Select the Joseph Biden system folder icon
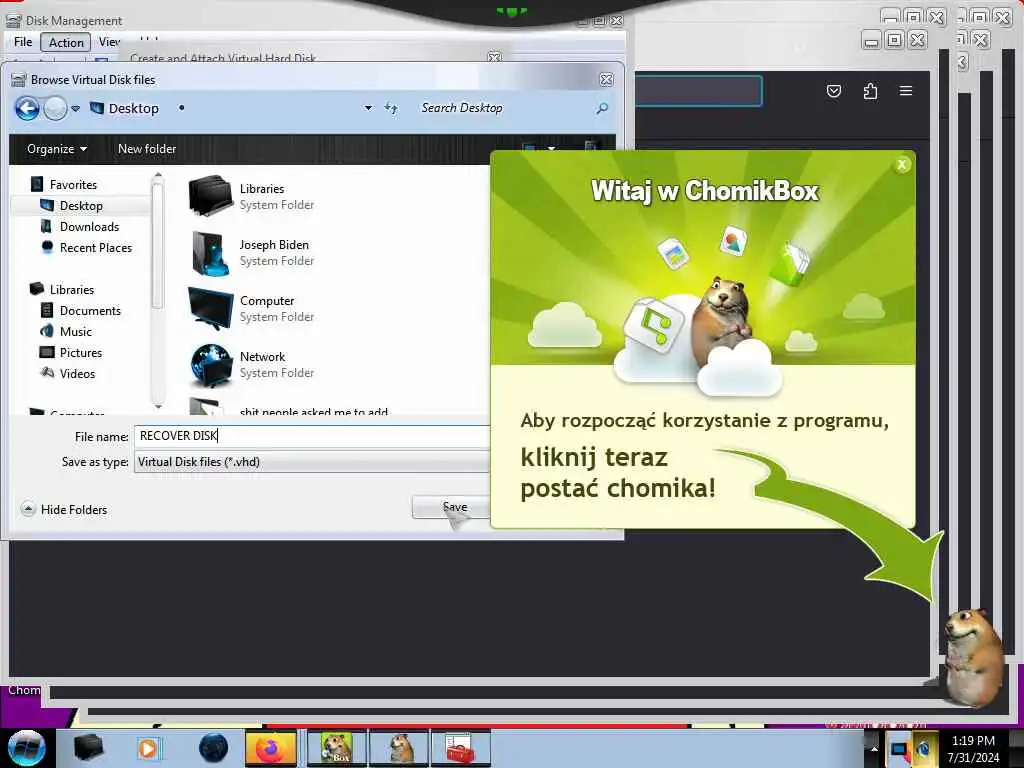Viewport: 1024px width, 768px height. [210, 253]
